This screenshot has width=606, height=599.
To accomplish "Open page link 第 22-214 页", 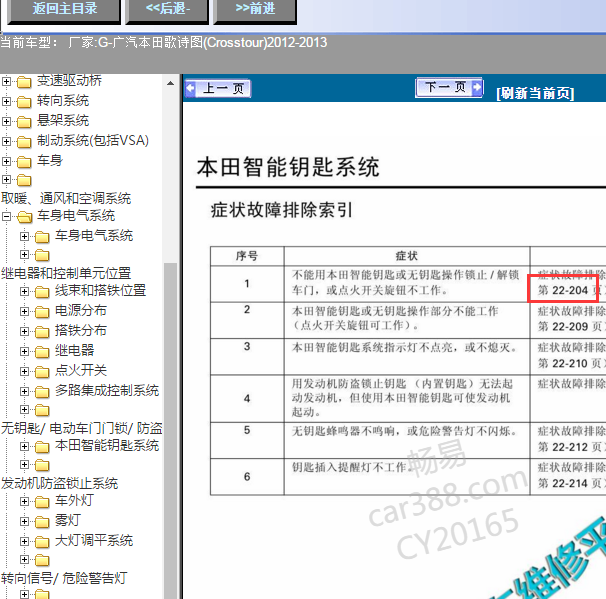I will (570, 483).
